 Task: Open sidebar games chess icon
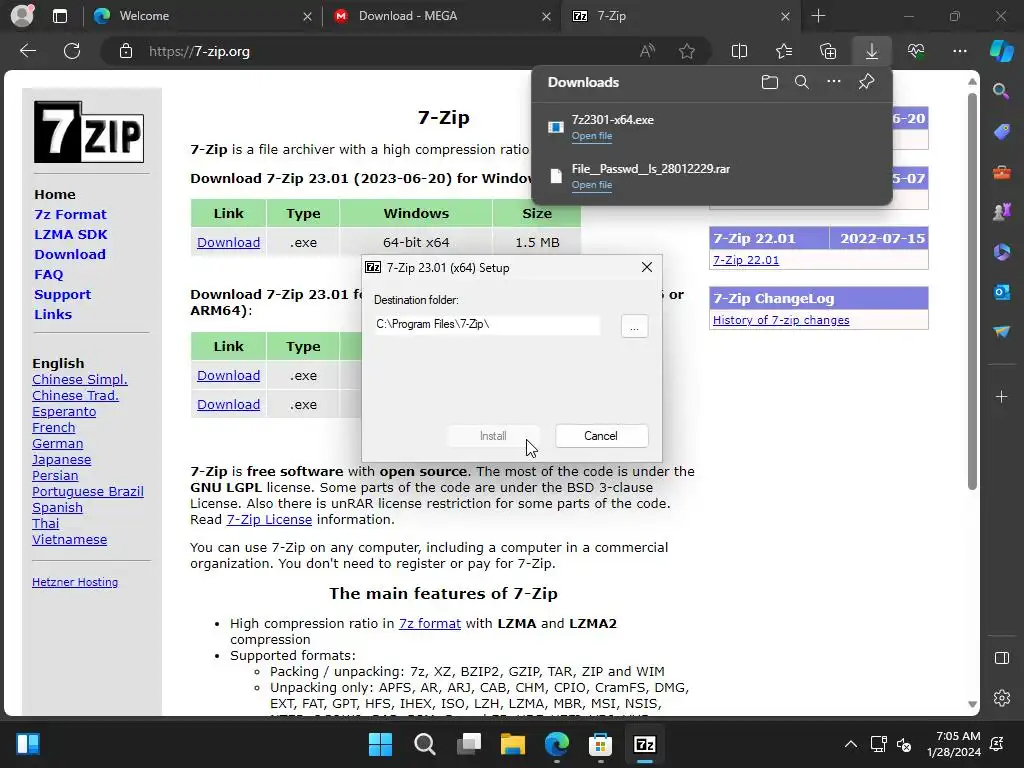pos(1001,212)
